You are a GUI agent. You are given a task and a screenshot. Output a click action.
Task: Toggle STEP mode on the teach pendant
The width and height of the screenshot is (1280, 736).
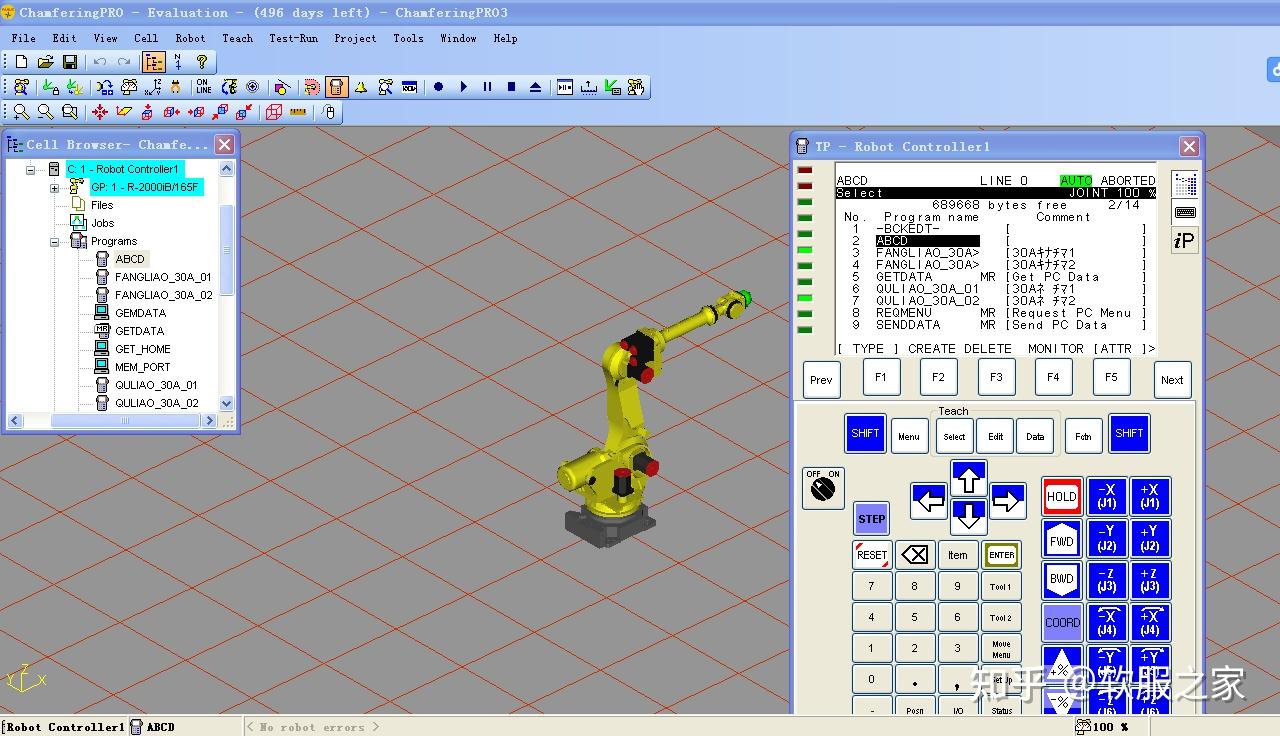coord(871,519)
